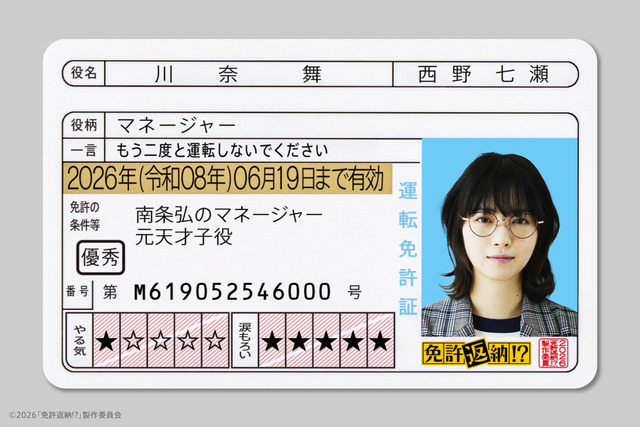Click the actor name 西野七瀬
This screenshot has height=427, width=640.
tap(483, 74)
